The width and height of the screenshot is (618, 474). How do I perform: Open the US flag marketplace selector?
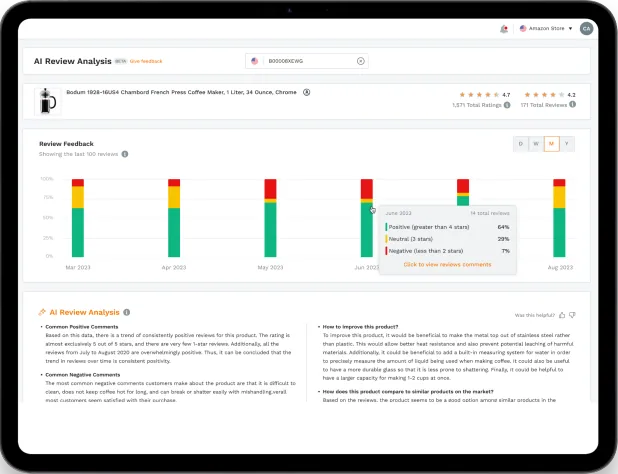(255, 61)
